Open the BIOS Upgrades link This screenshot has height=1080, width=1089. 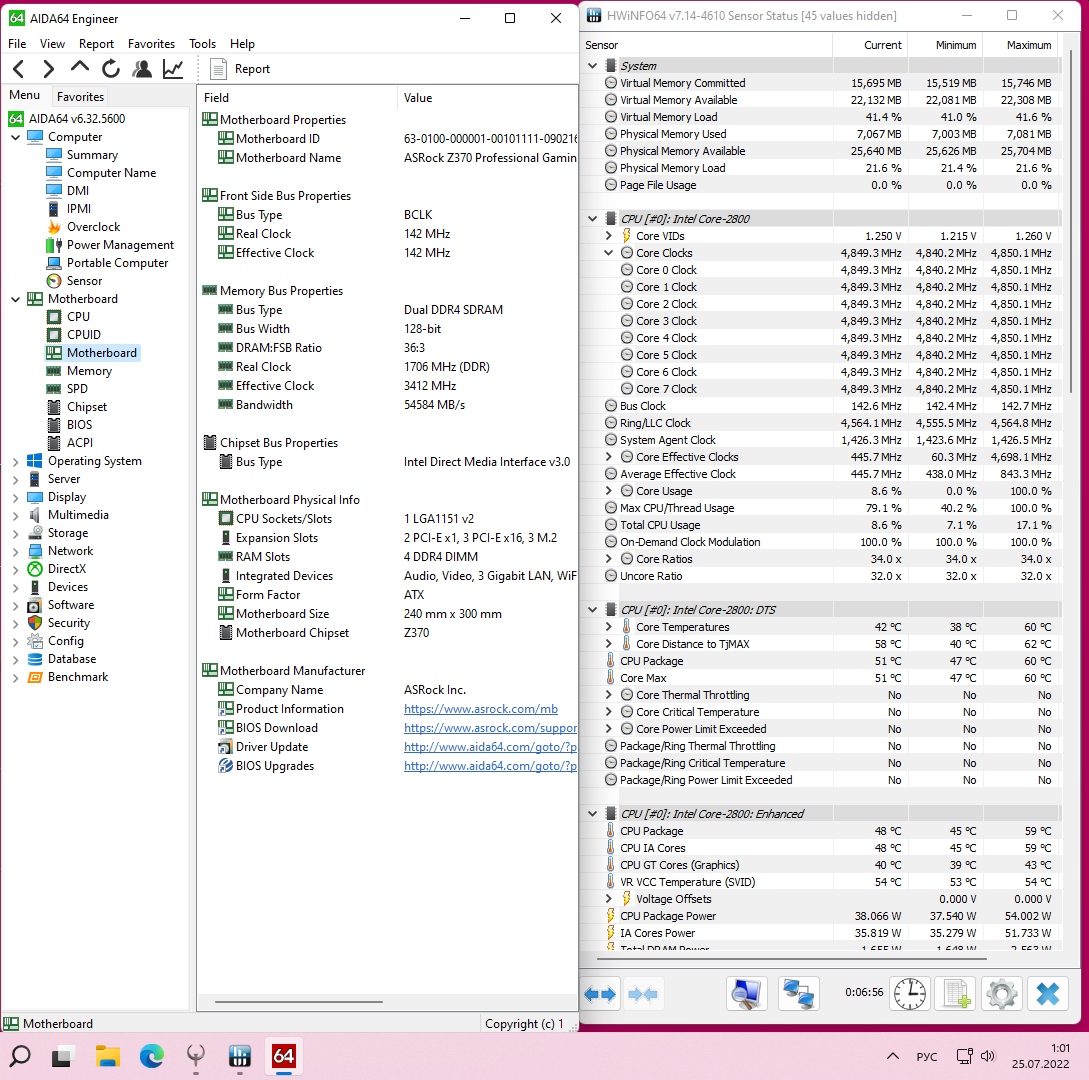pyautogui.click(x=490, y=766)
